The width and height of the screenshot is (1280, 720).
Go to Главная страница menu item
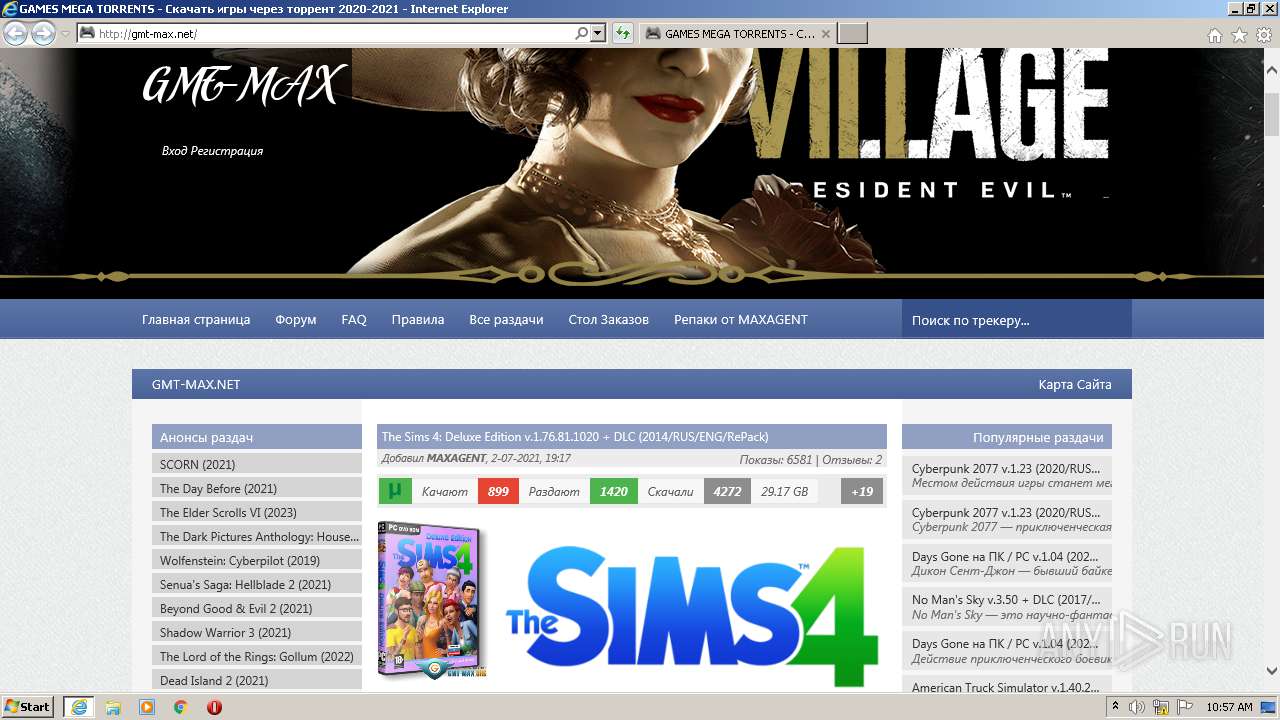pos(196,320)
